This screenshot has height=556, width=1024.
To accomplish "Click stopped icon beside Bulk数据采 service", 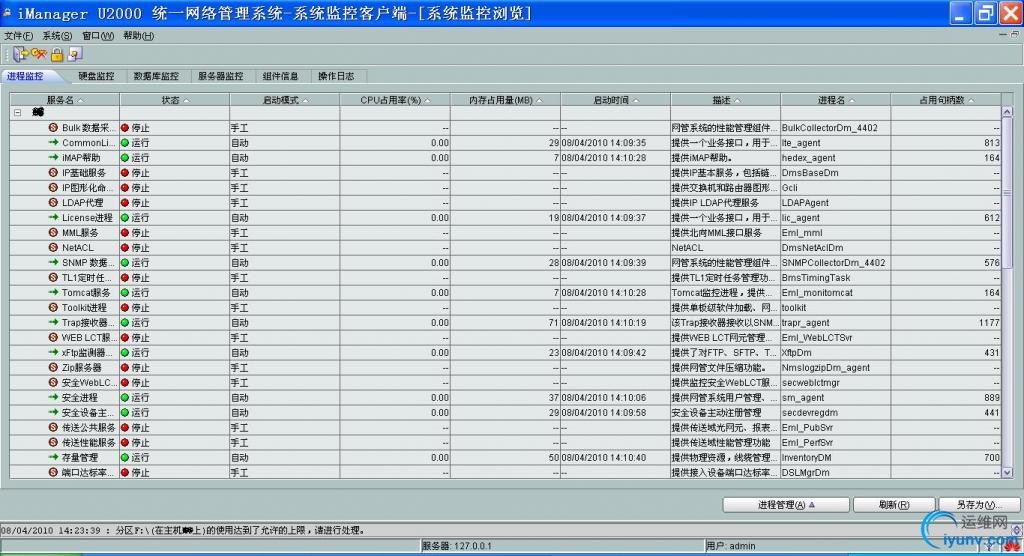I will pos(54,128).
